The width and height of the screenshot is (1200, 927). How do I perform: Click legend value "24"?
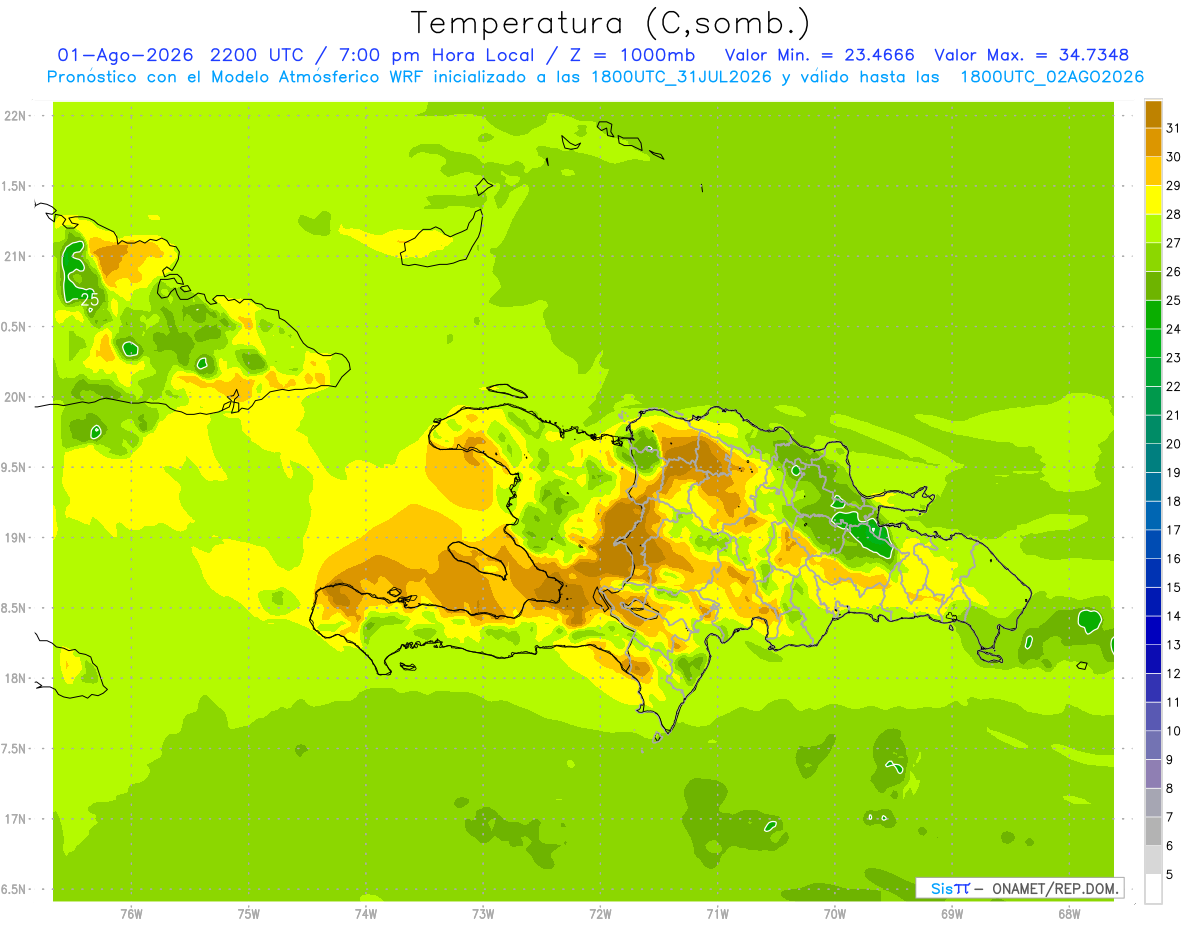point(1173,329)
